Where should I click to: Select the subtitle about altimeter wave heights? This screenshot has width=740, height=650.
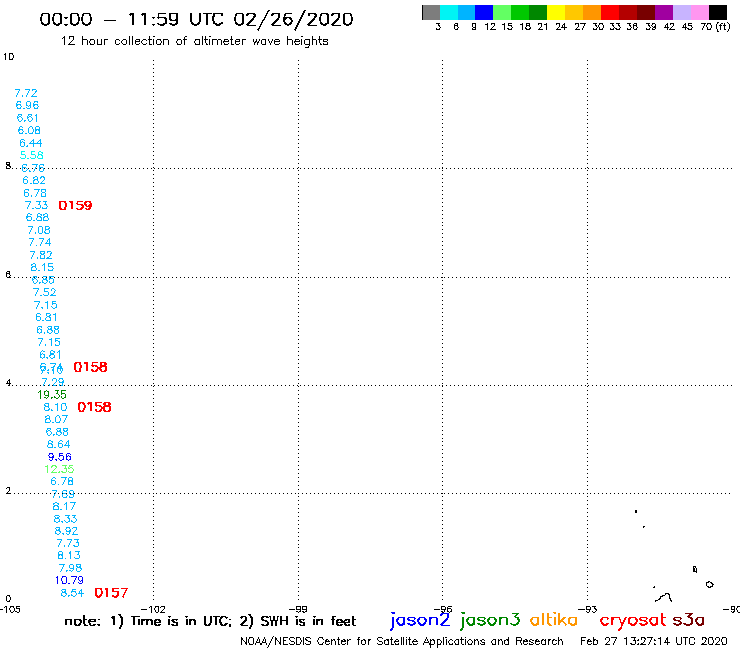click(x=194, y=41)
